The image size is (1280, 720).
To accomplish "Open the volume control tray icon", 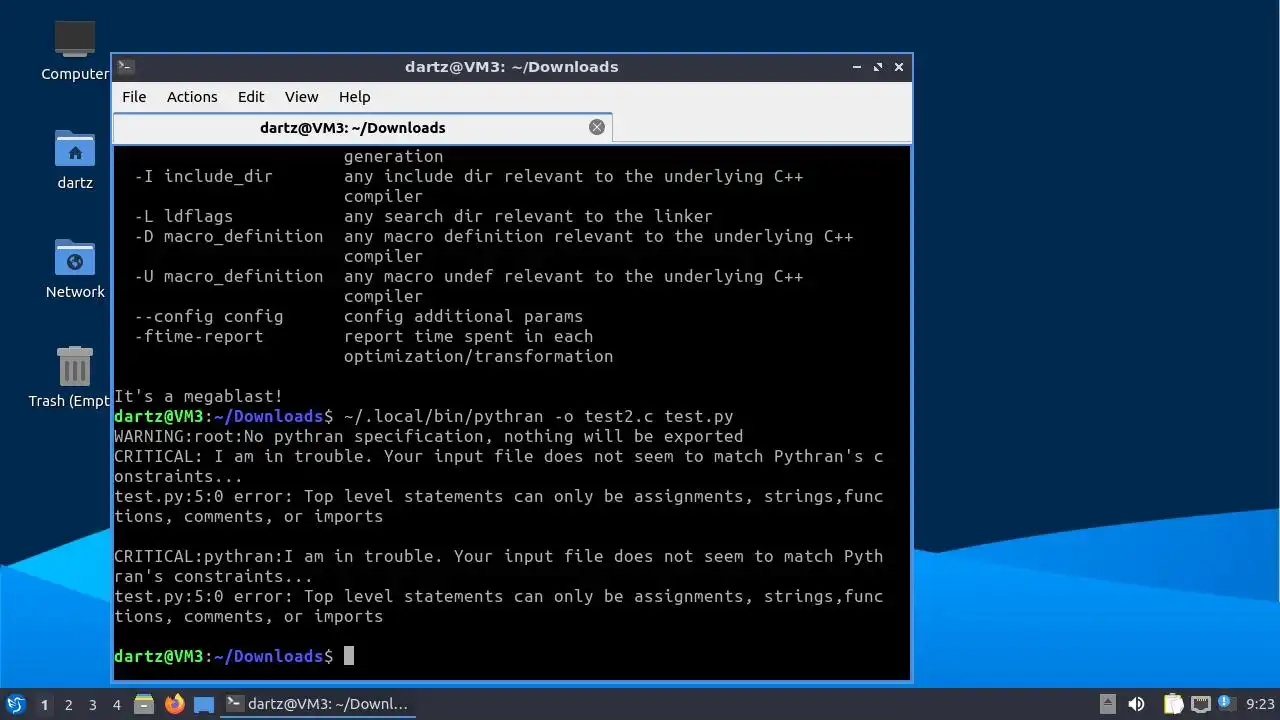I will coord(1136,704).
